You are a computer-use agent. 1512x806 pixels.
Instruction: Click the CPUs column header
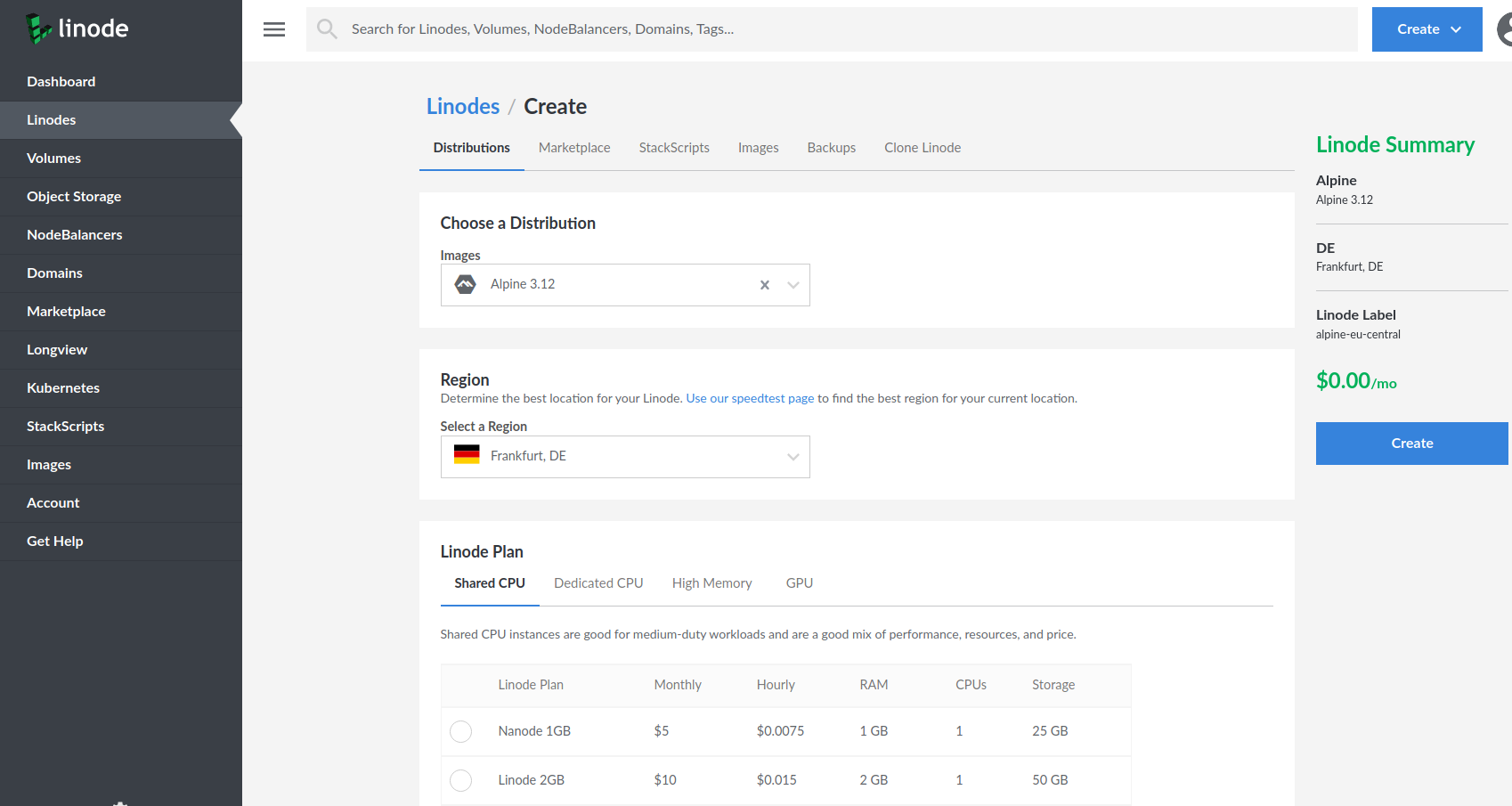pos(971,685)
